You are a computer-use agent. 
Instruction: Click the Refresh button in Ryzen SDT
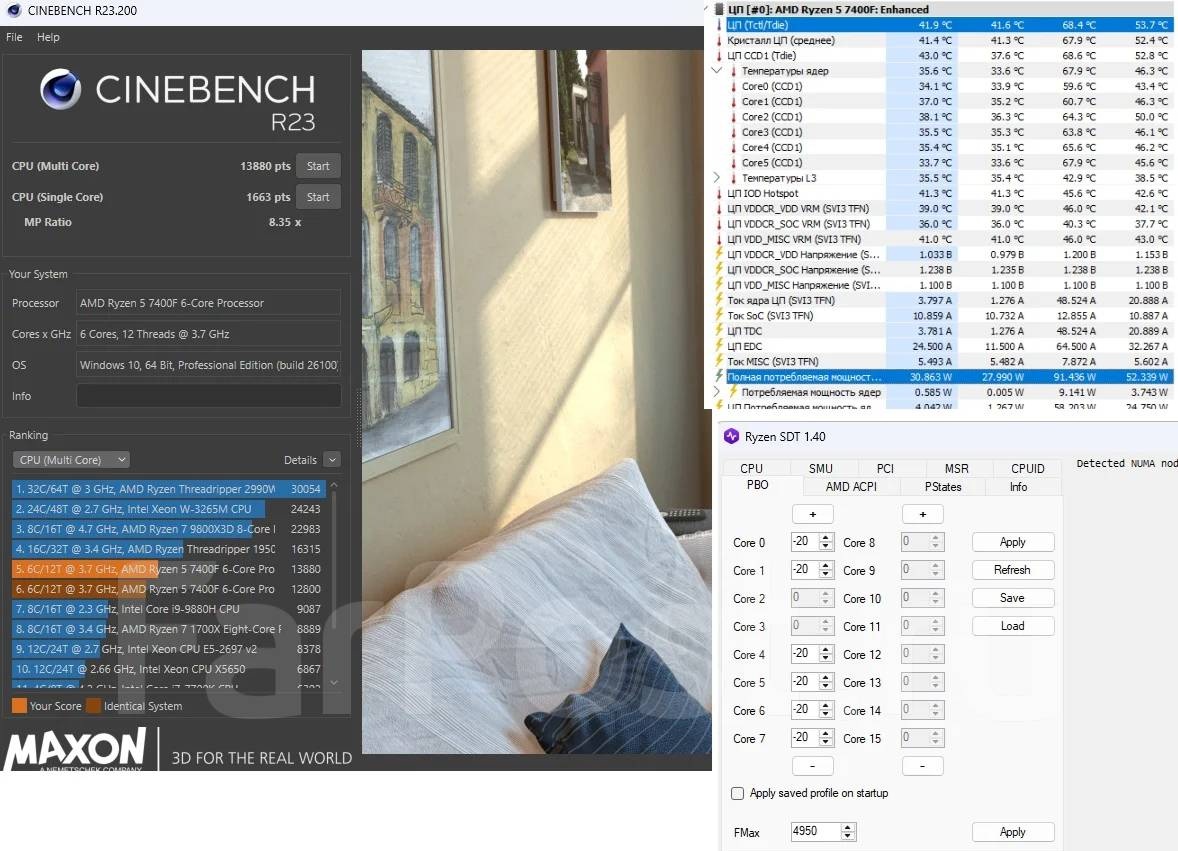1013,570
